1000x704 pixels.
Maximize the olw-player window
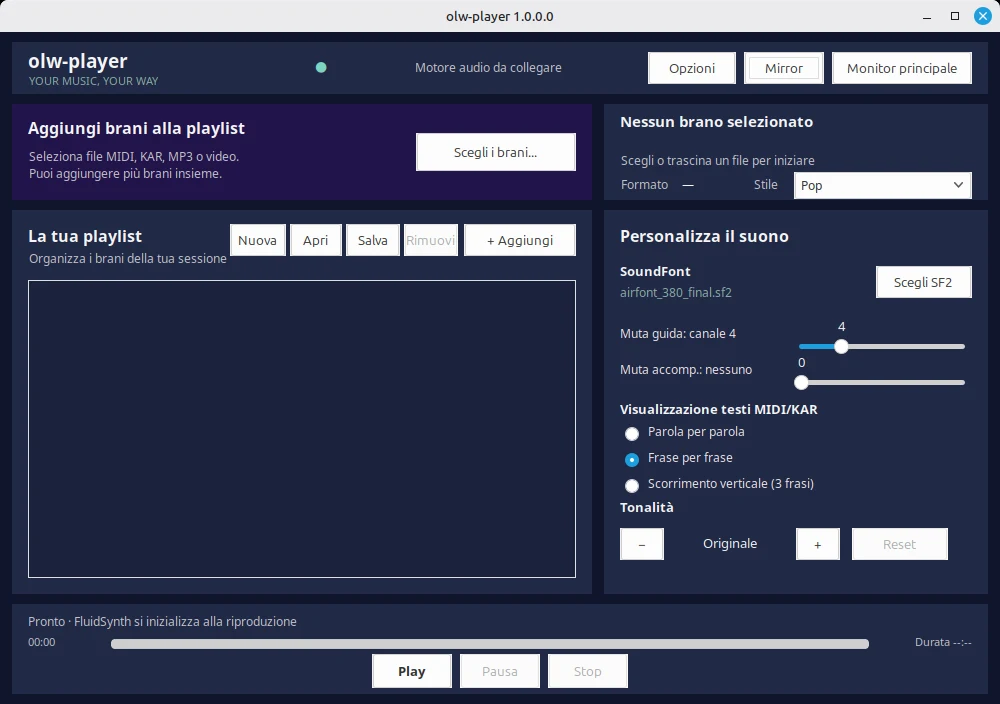coord(955,16)
